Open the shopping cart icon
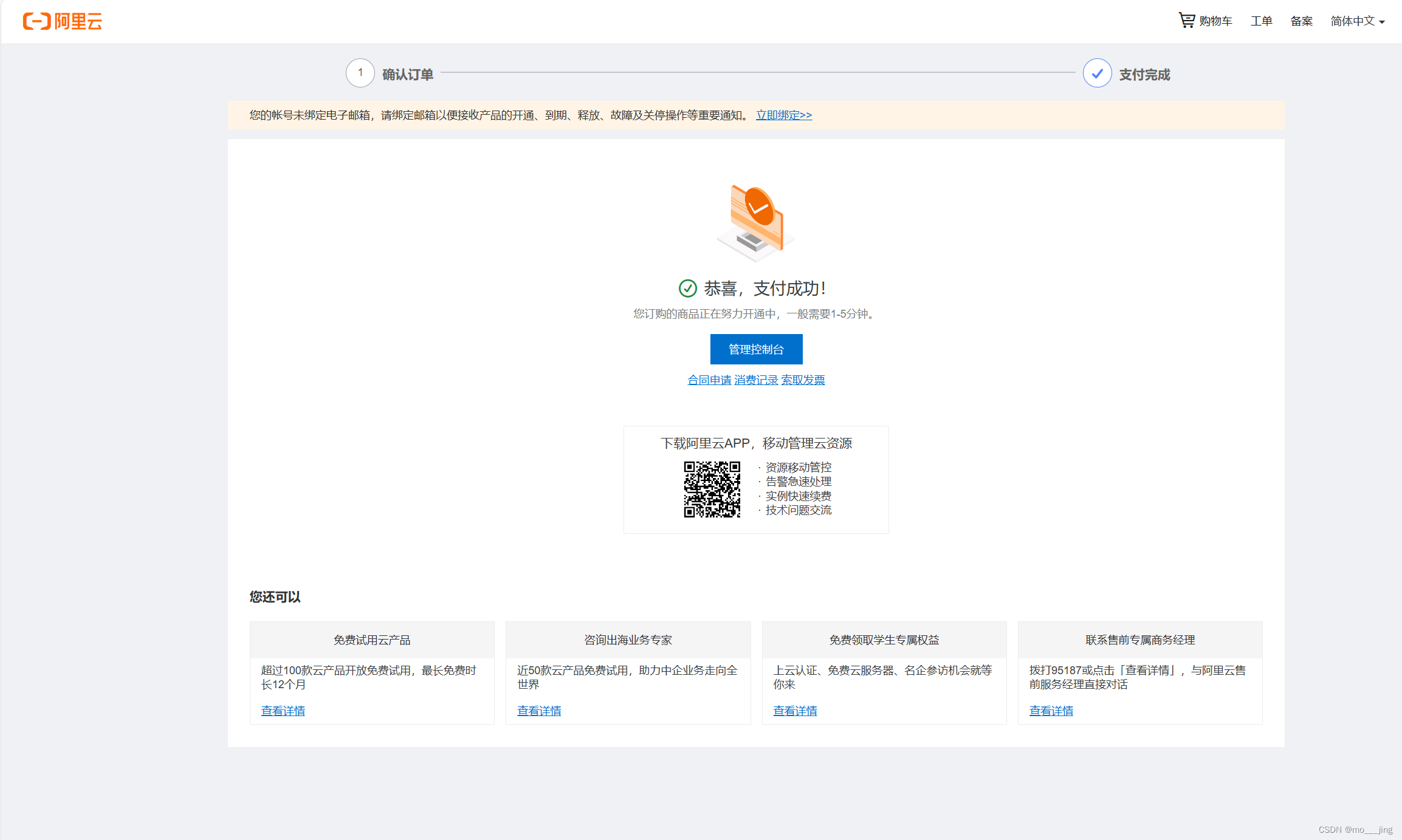The width and height of the screenshot is (1402, 840). [x=1186, y=20]
